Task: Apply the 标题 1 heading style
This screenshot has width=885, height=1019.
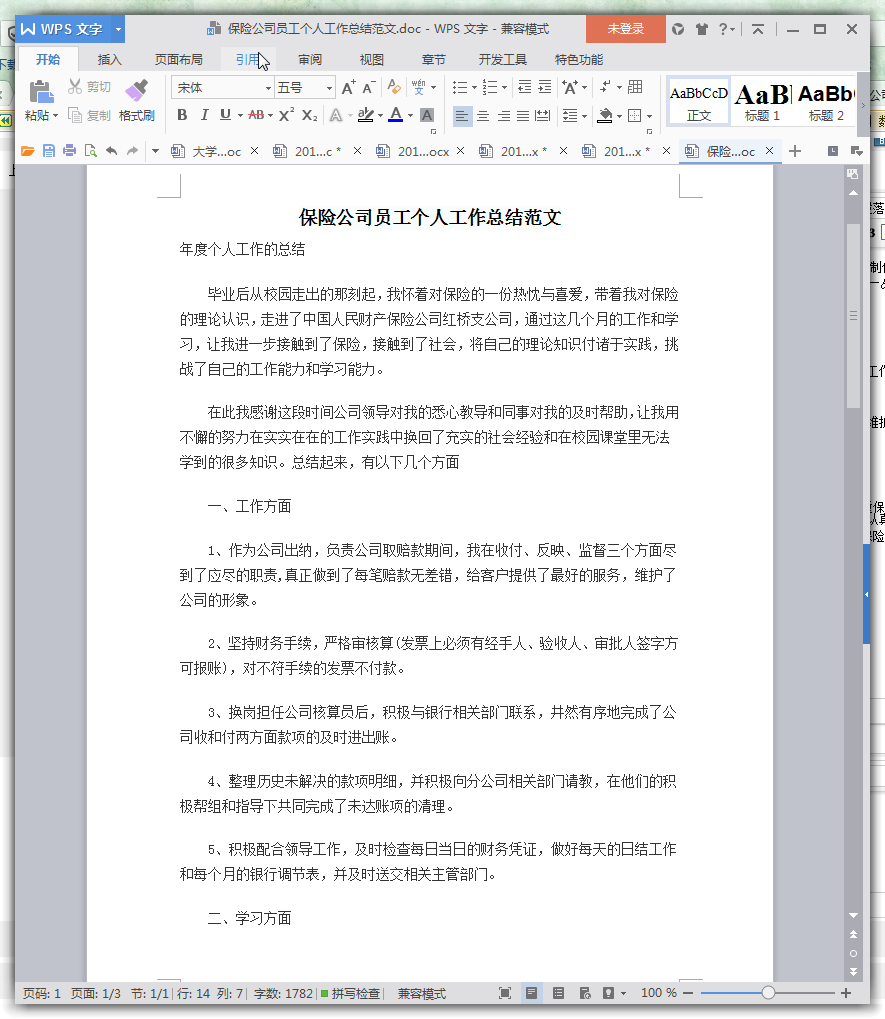Action: point(762,101)
